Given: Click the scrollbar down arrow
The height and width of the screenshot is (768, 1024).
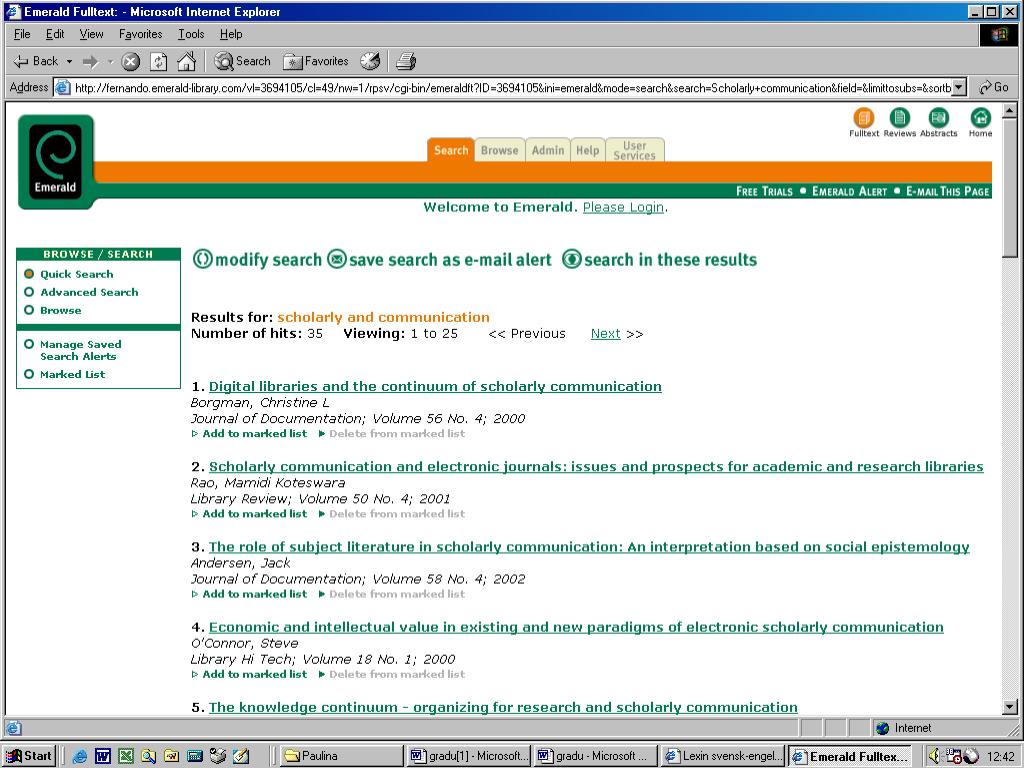Looking at the screenshot, I should point(1010,707).
